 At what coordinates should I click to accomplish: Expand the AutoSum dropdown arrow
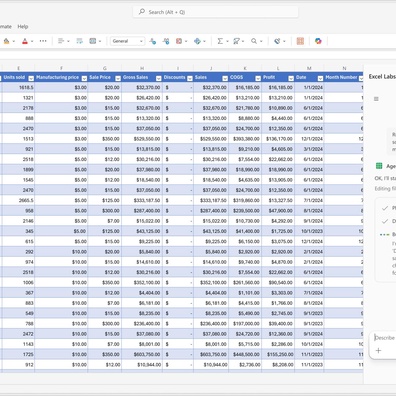point(227,41)
